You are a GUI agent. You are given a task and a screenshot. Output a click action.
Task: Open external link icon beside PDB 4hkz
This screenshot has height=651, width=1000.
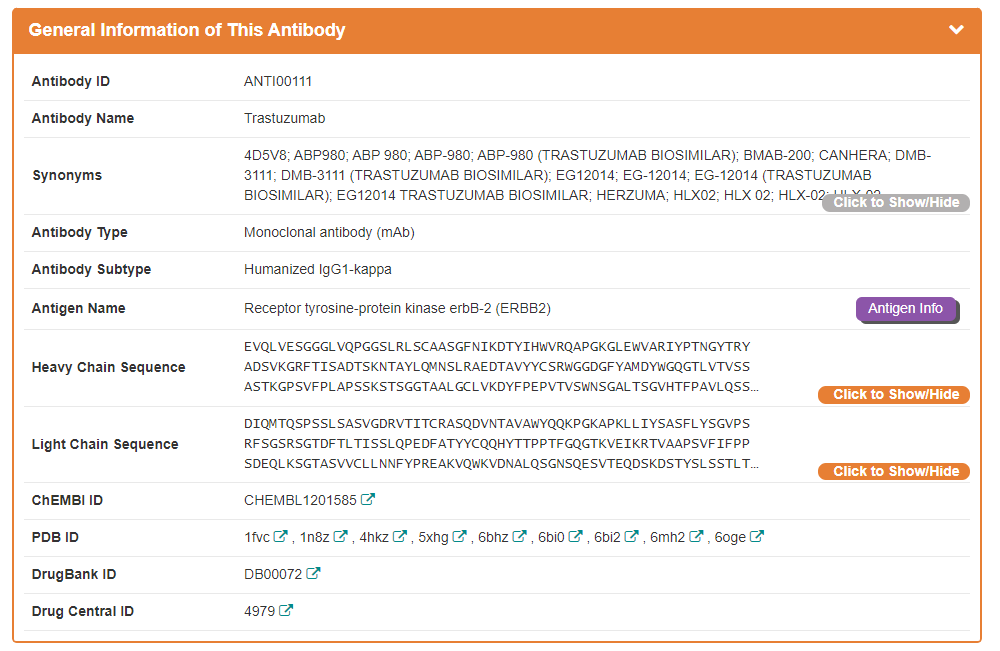click(400, 537)
